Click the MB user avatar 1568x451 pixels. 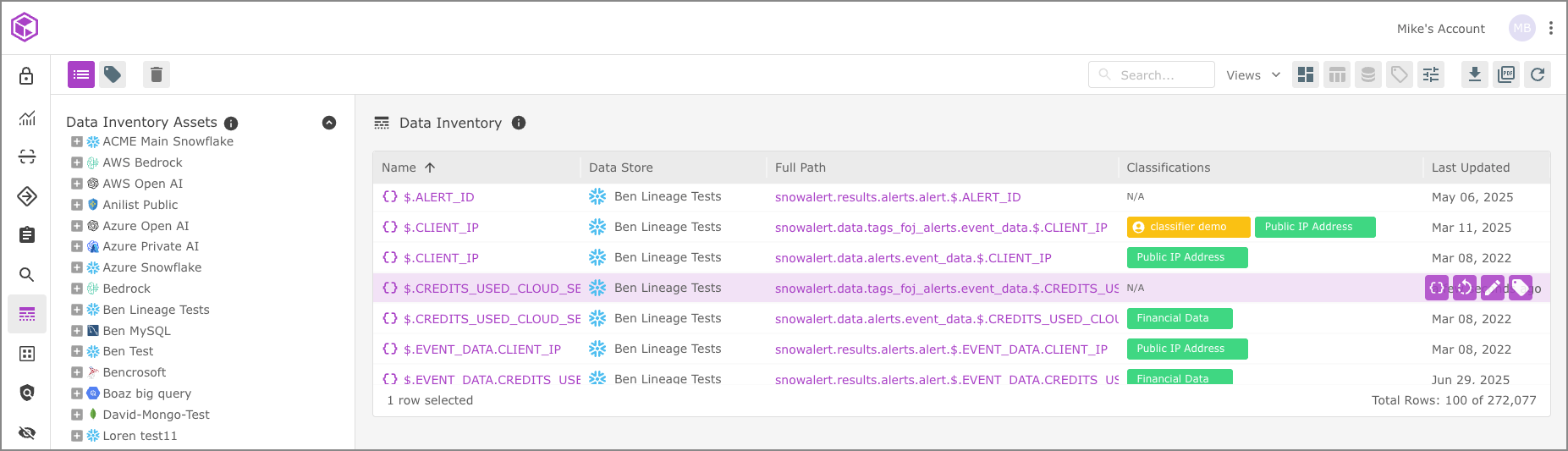tap(1521, 28)
